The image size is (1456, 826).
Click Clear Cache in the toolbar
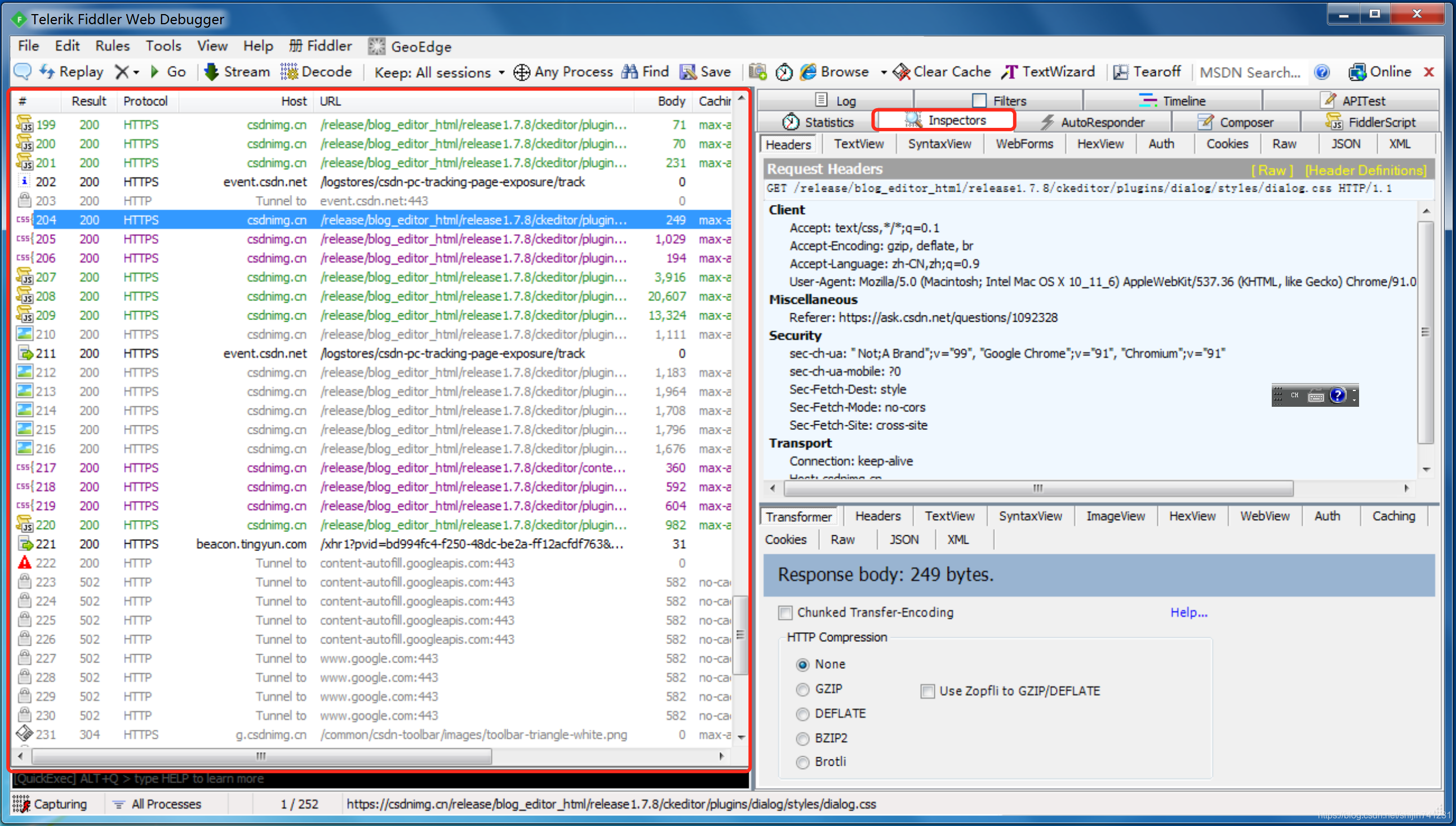click(x=942, y=72)
